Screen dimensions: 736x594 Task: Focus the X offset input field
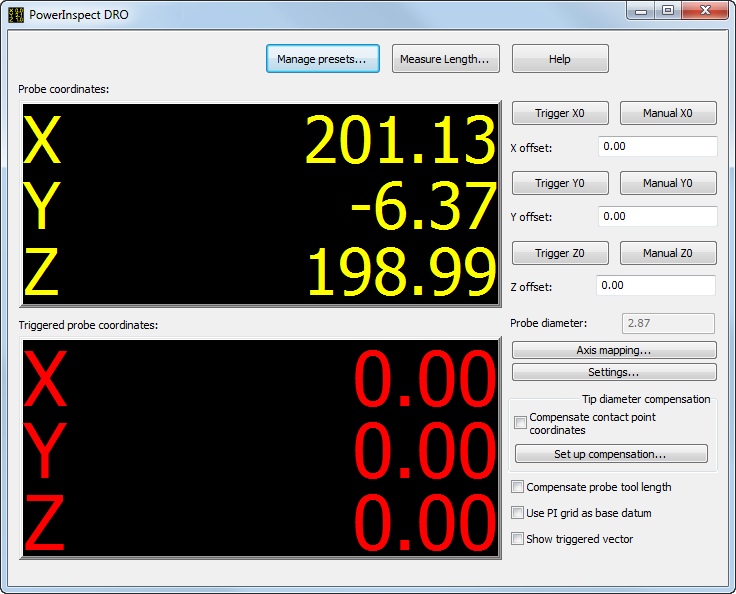(x=658, y=147)
